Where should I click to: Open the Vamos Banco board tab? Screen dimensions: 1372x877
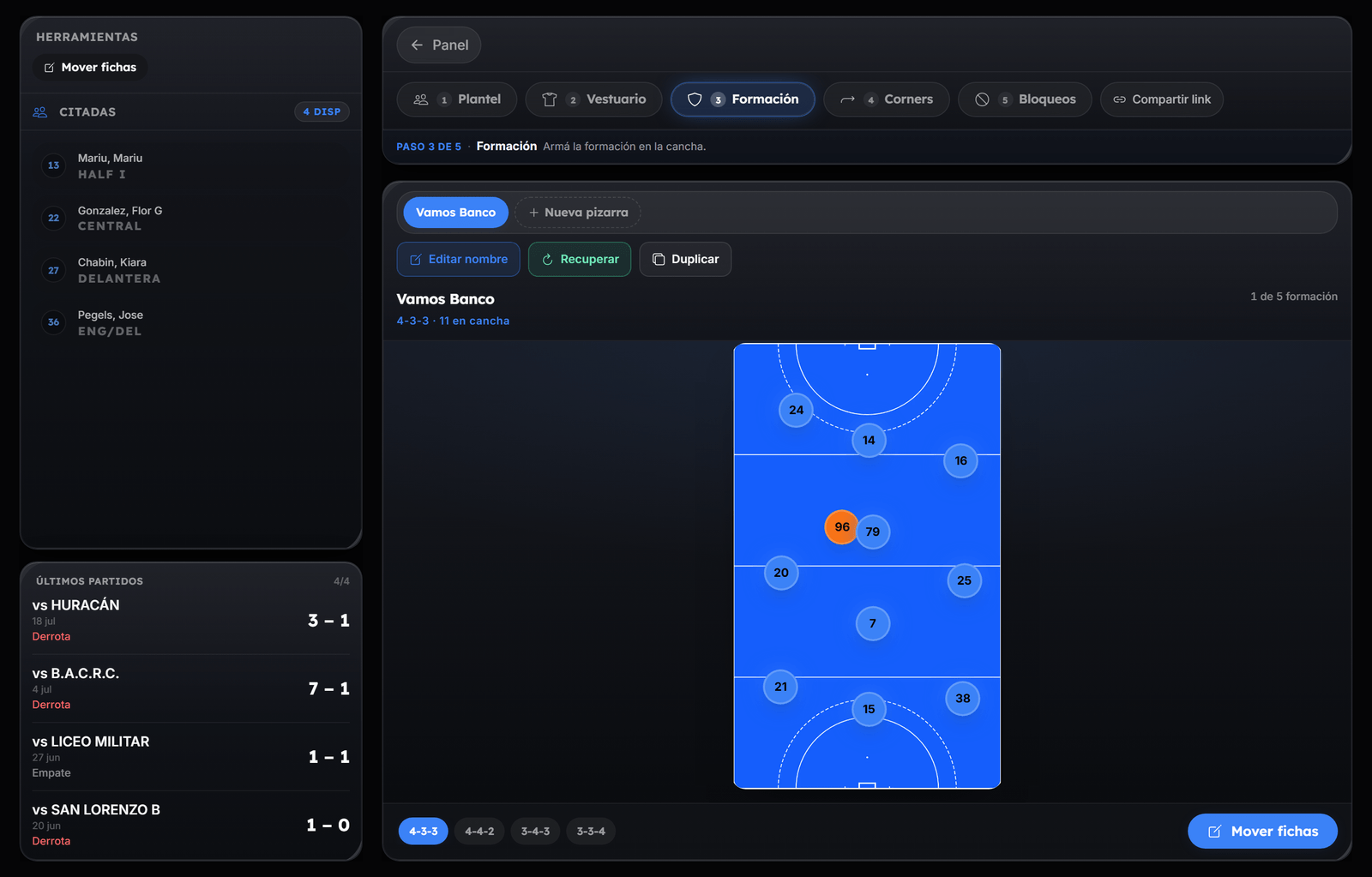(456, 213)
